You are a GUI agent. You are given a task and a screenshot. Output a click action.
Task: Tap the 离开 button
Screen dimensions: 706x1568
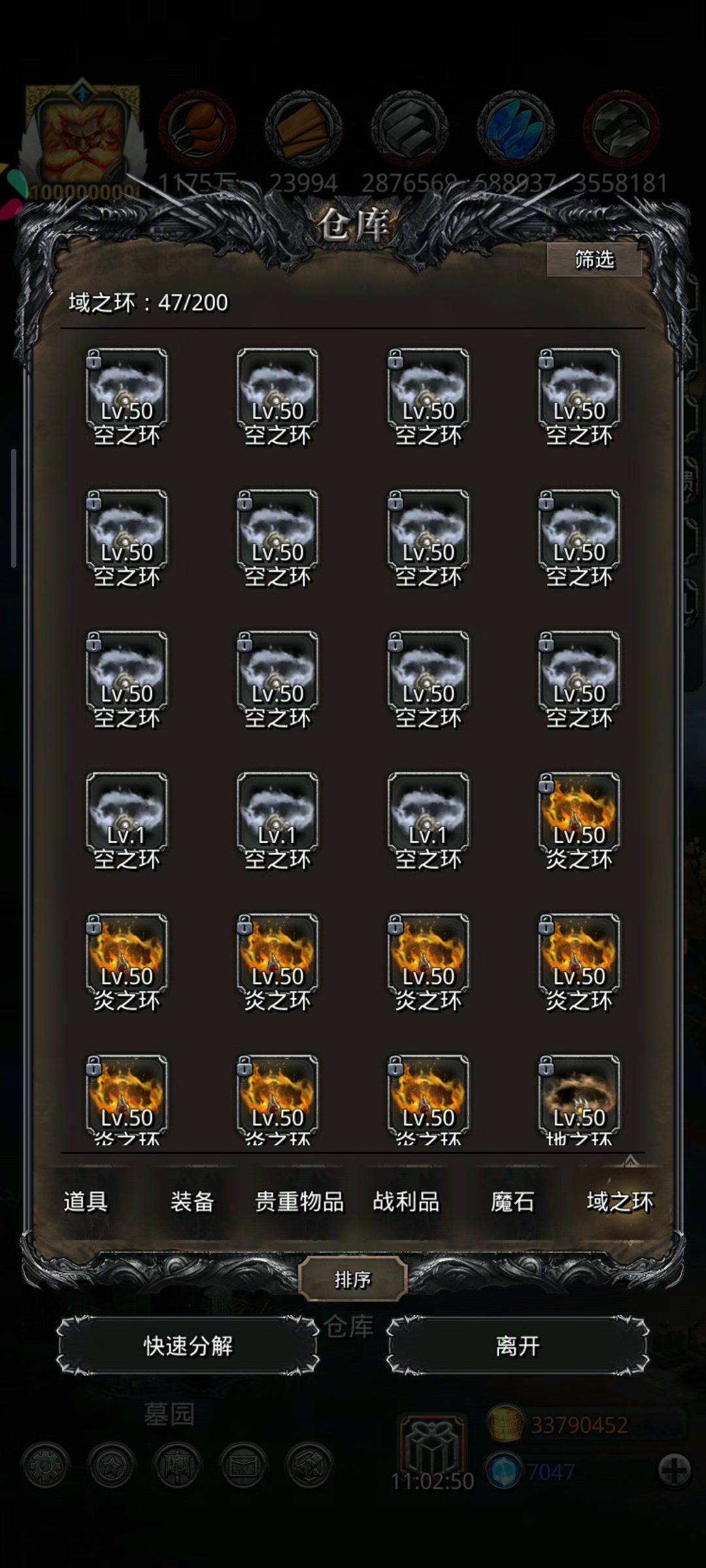518,1346
